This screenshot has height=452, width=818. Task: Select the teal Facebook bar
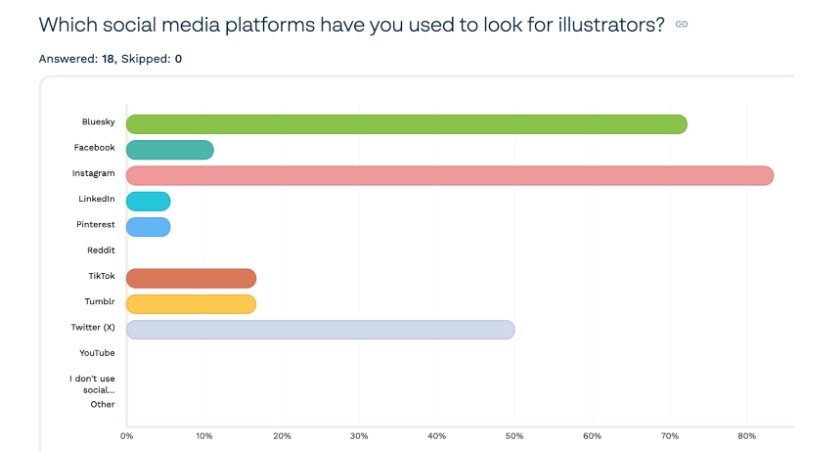click(x=169, y=150)
